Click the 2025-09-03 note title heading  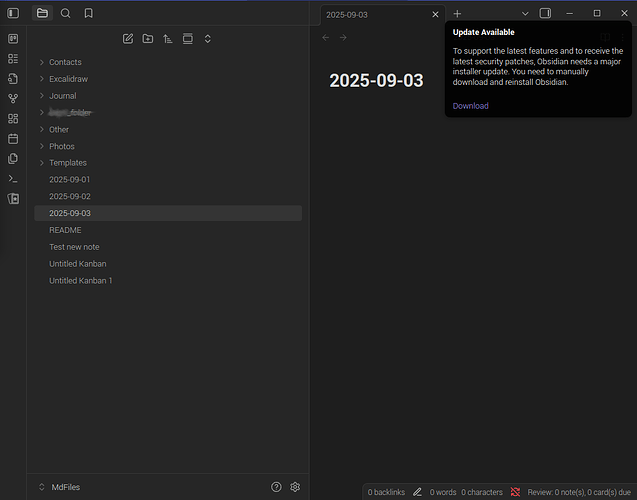click(376, 80)
